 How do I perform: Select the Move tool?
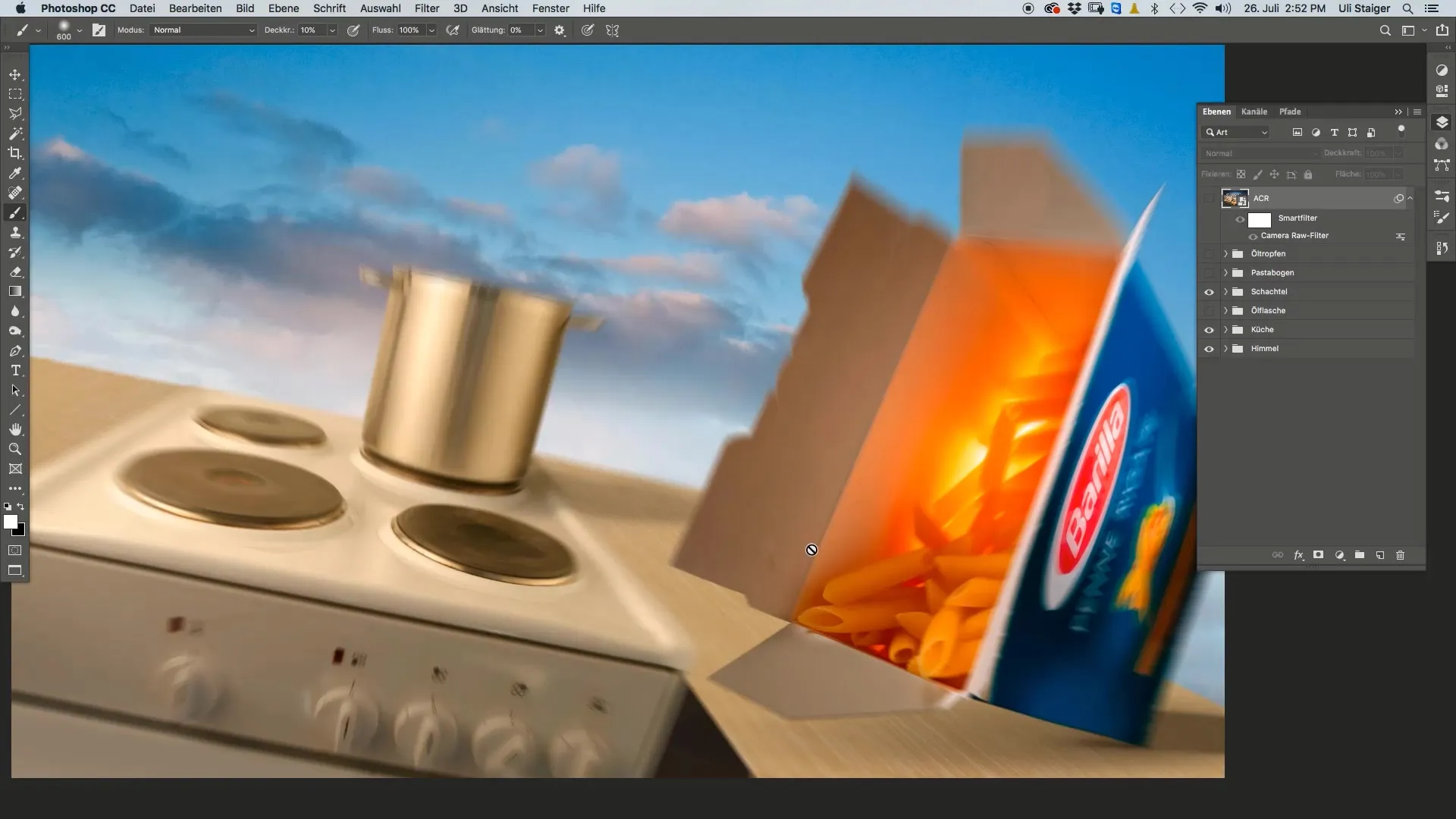[15, 74]
